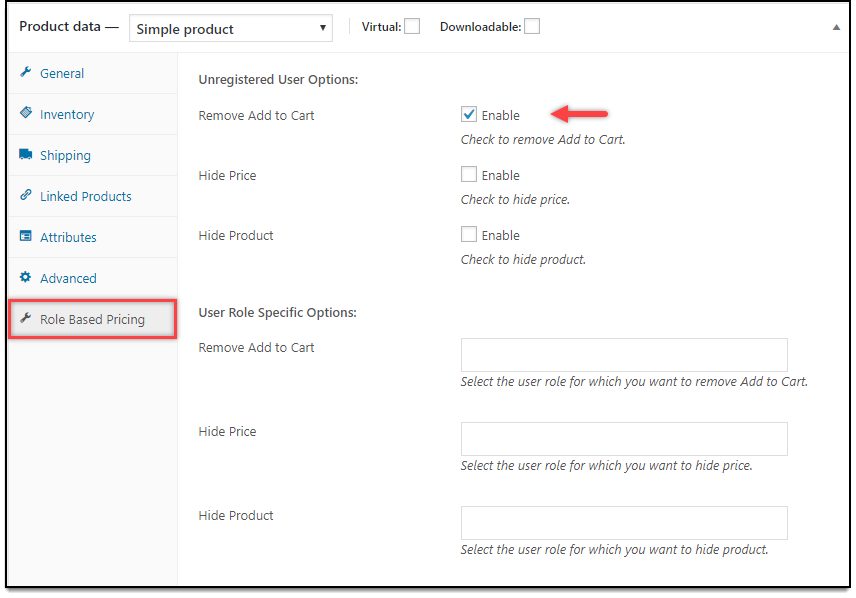The height and width of the screenshot is (598, 856).
Task: Click the Role Based Pricing wrench icon
Action: click(x=26, y=319)
